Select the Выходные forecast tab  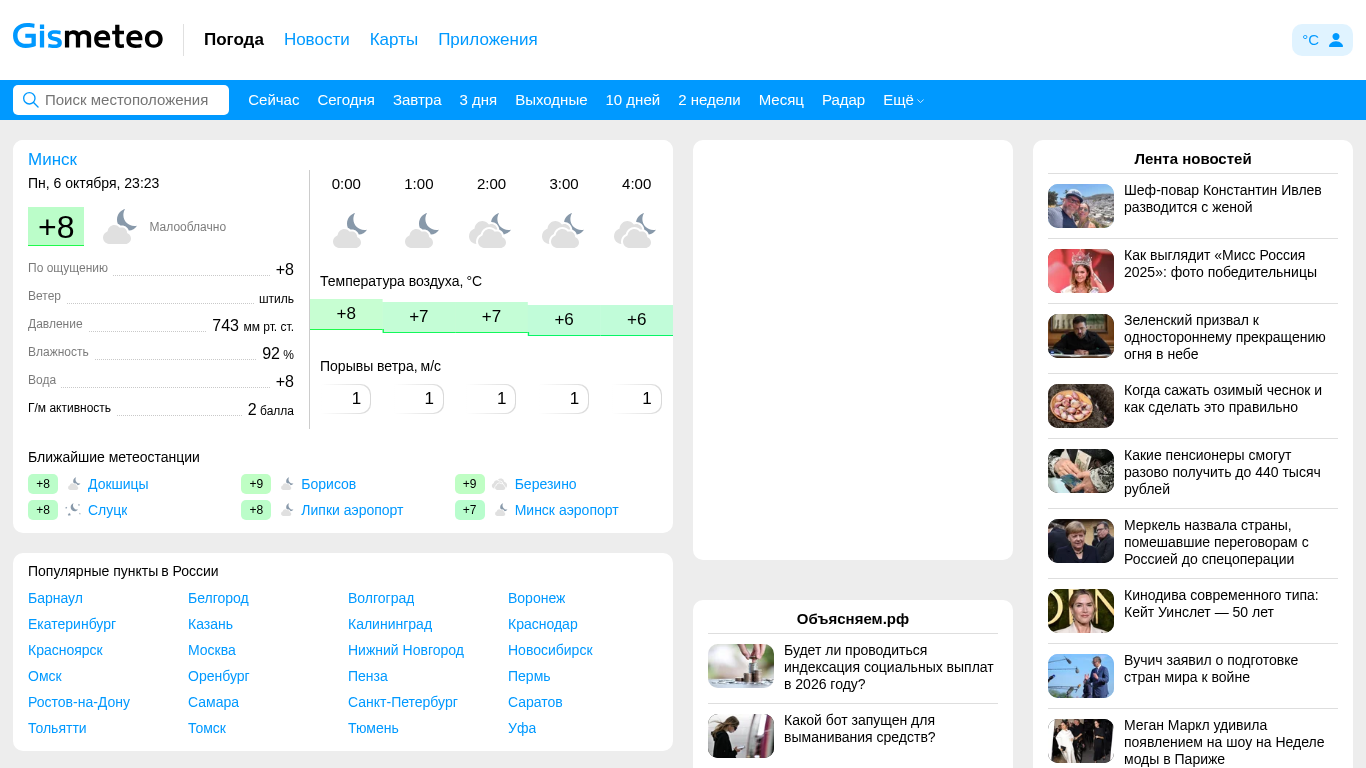[551, 100]
